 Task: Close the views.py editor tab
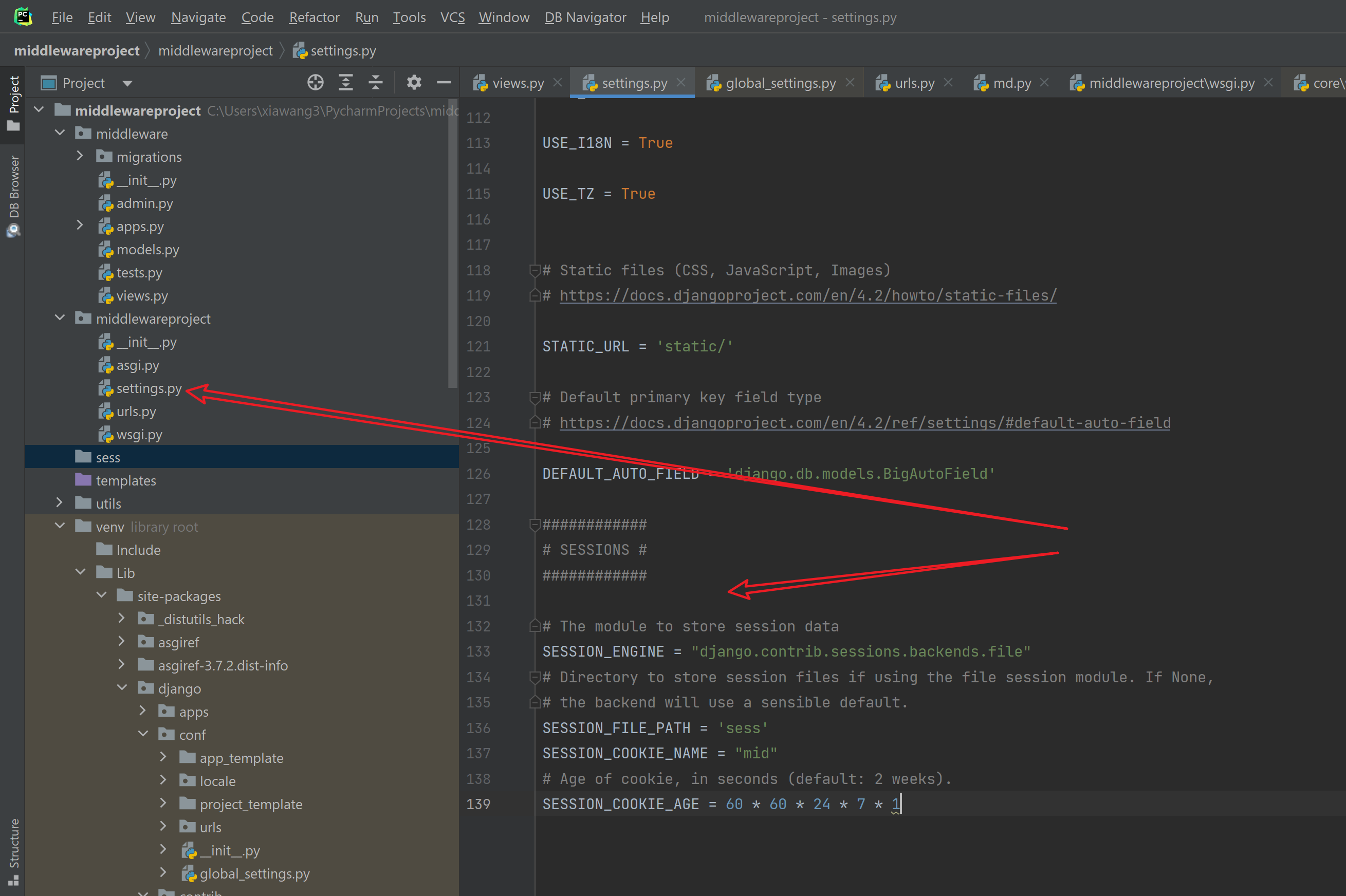tap(558, 83)
